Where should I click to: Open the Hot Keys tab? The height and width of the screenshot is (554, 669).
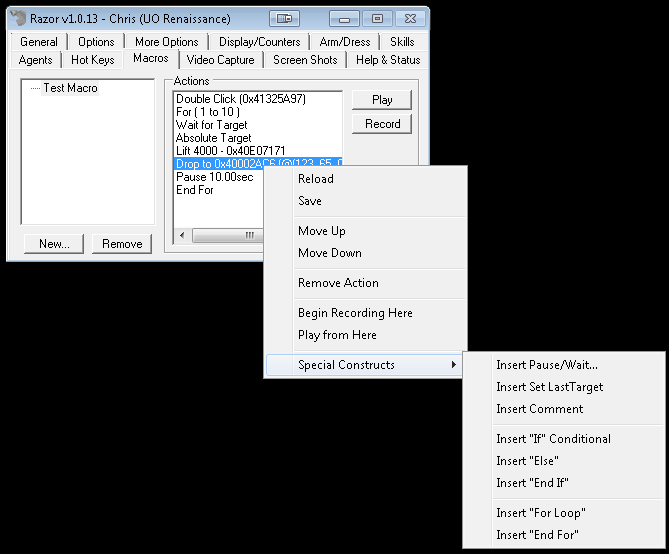click(93, 60)
